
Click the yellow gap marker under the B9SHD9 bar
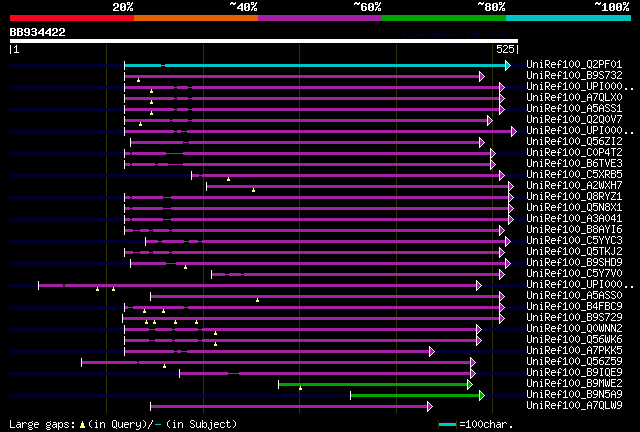tap(185, 267)
